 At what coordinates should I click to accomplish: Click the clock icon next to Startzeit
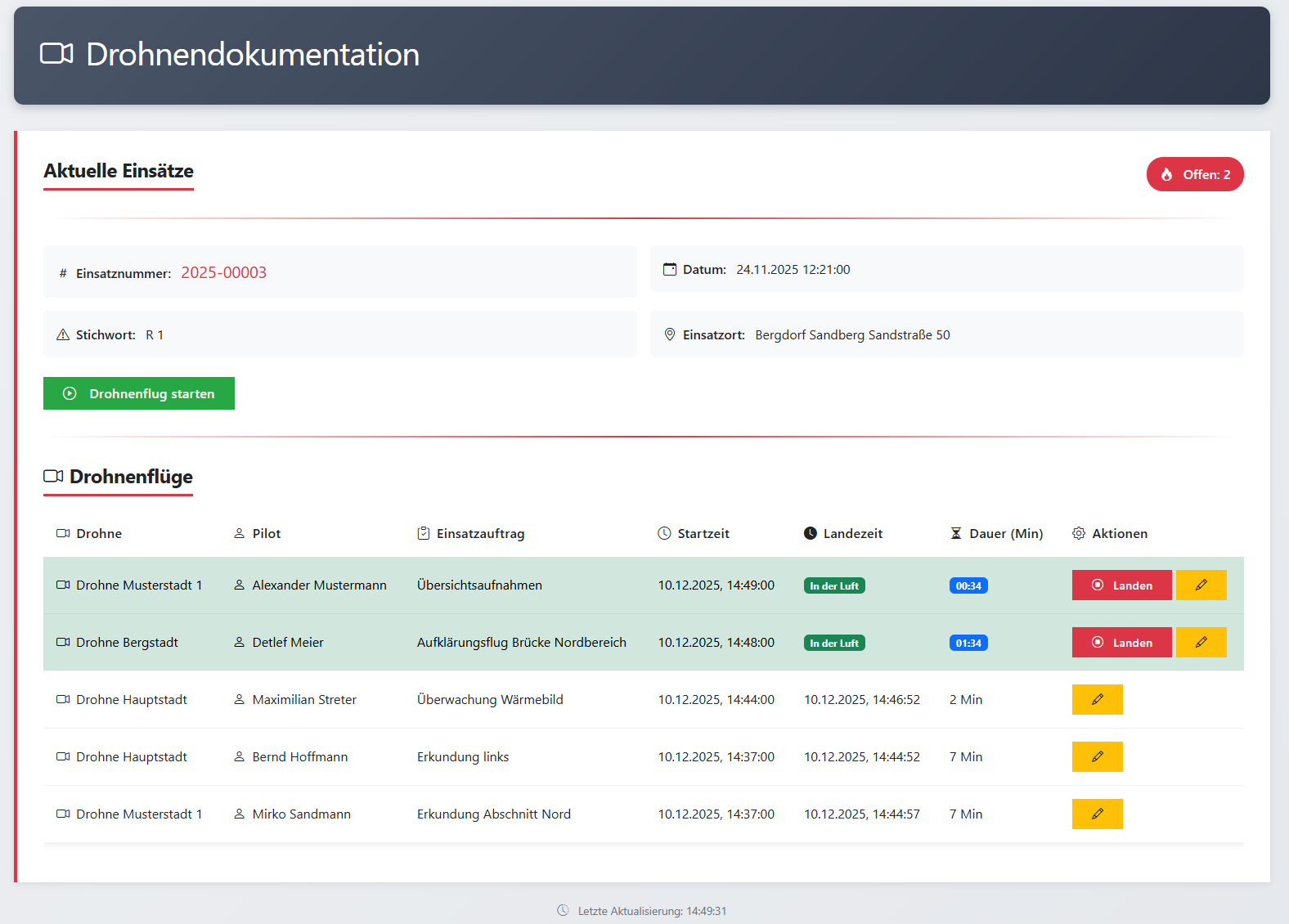(x=664, y=533)
